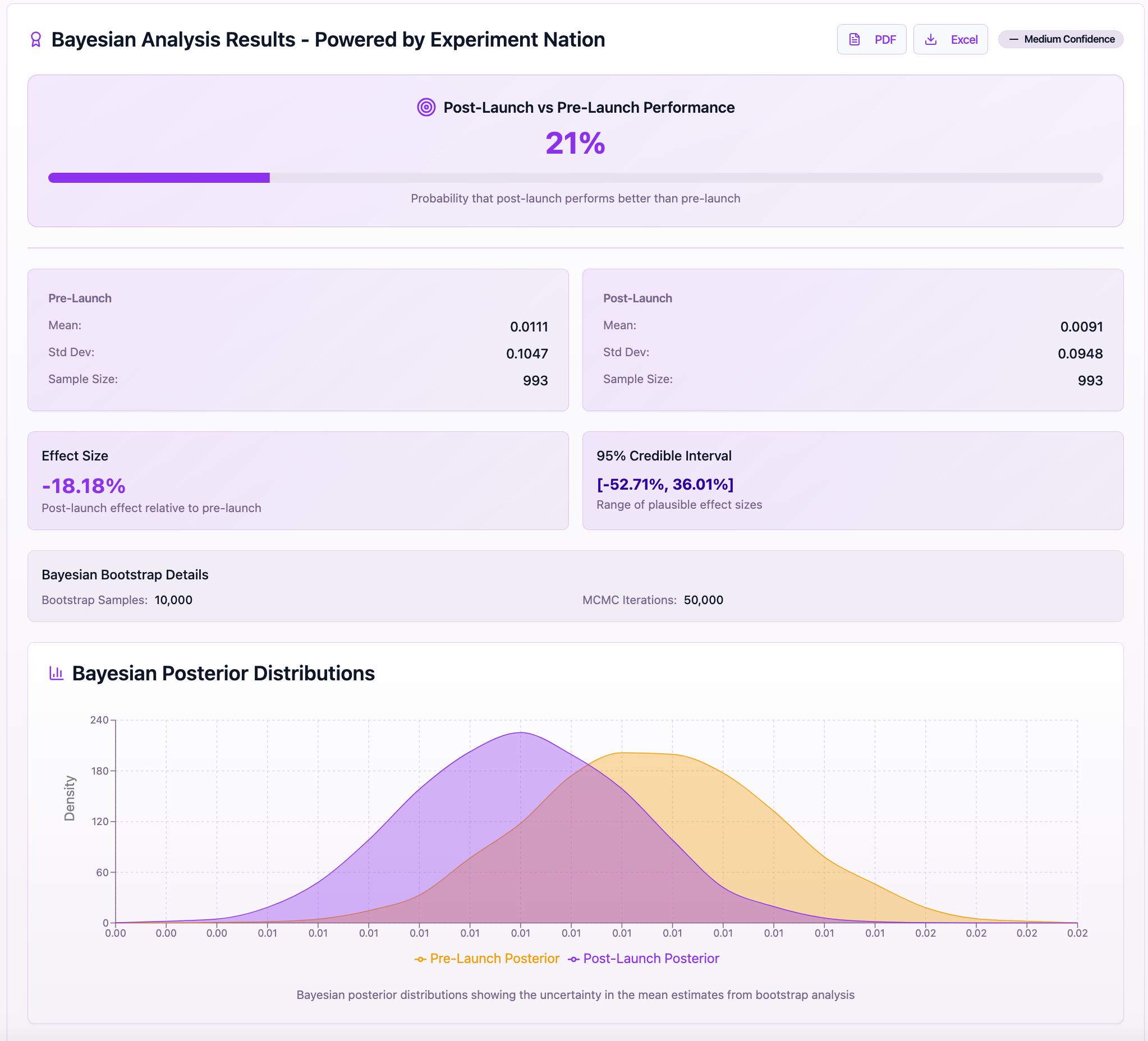Click the Medium Confidence badge

1061,39
